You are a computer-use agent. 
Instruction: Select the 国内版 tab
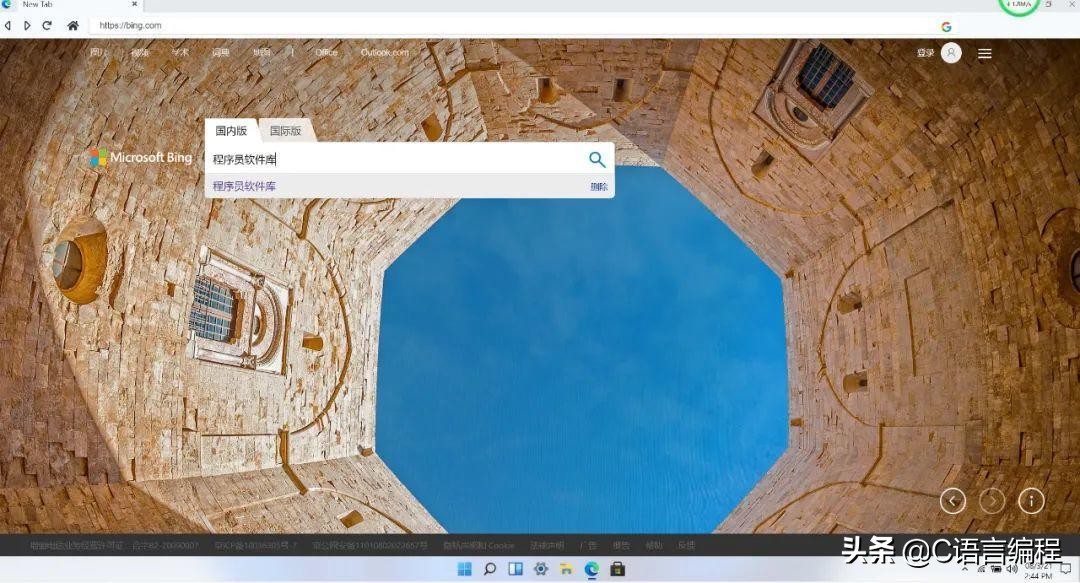[x=230, y=130]
